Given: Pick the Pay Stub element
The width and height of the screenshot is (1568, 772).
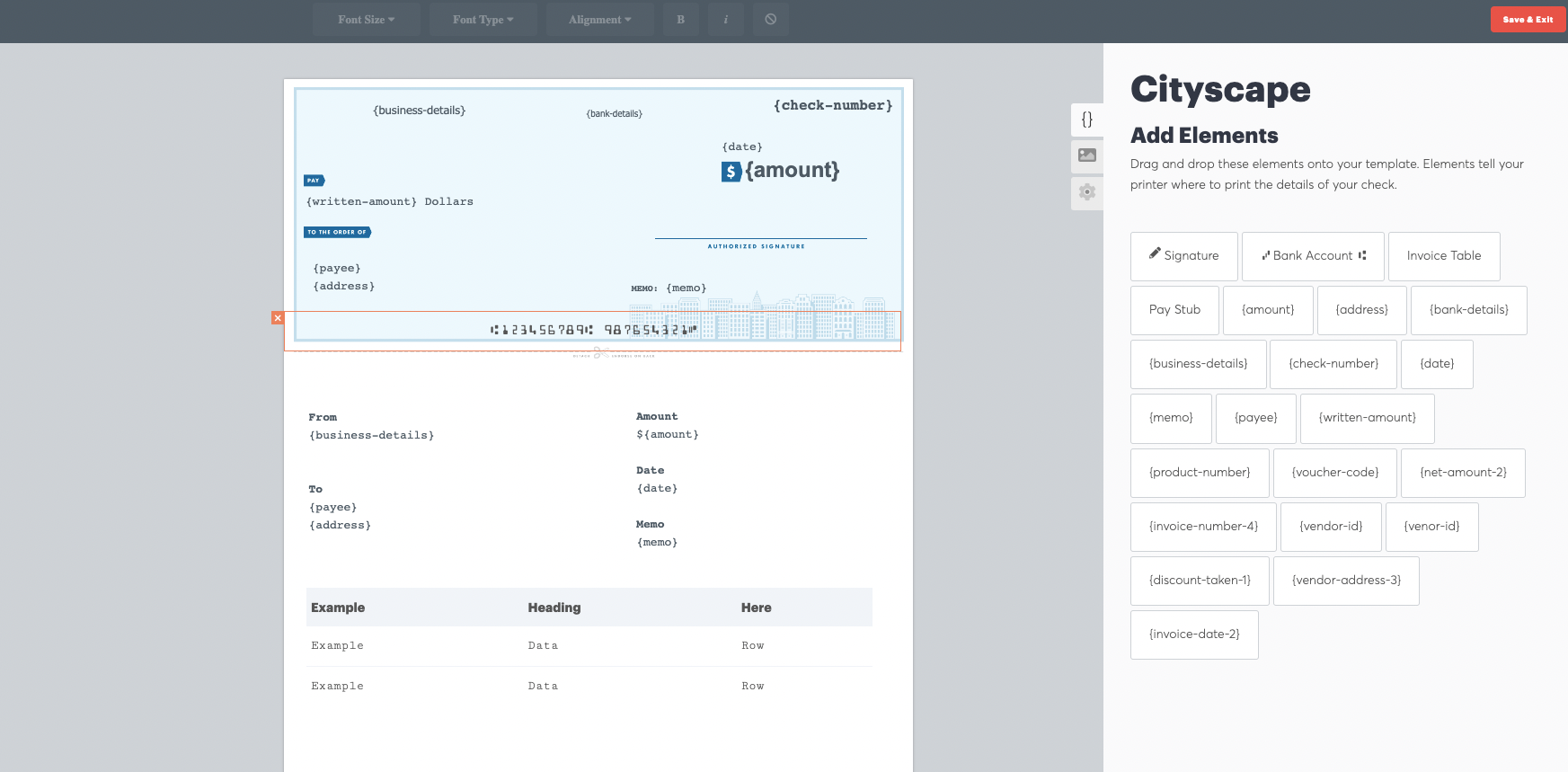Looking at the screenshot, I should 1174,310.
